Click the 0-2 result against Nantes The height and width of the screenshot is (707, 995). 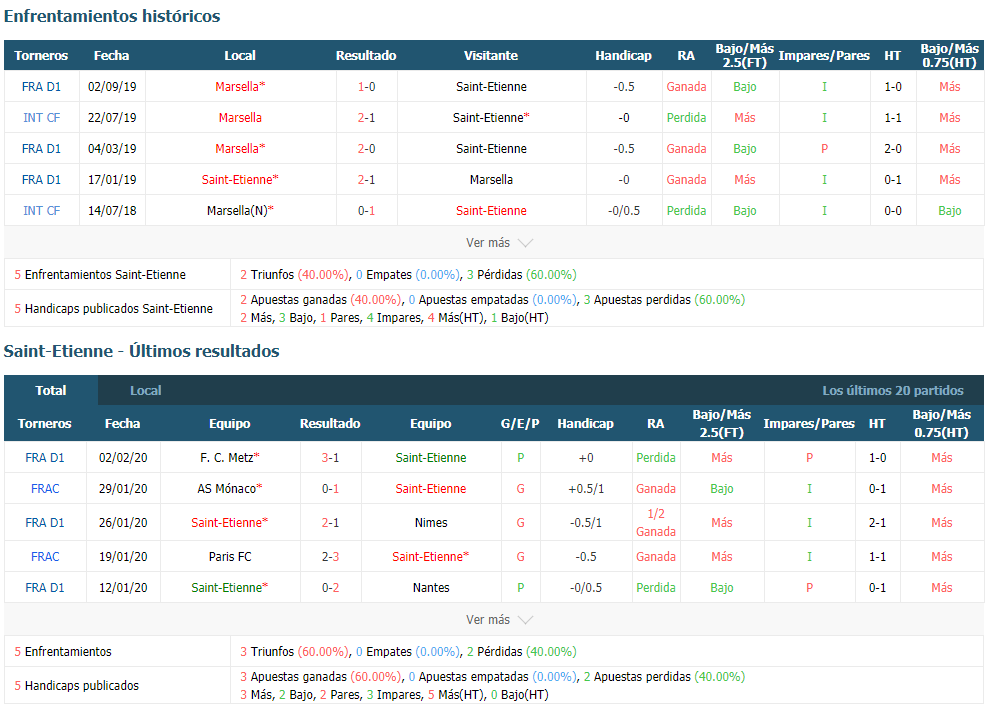click(x=330, y=588)
